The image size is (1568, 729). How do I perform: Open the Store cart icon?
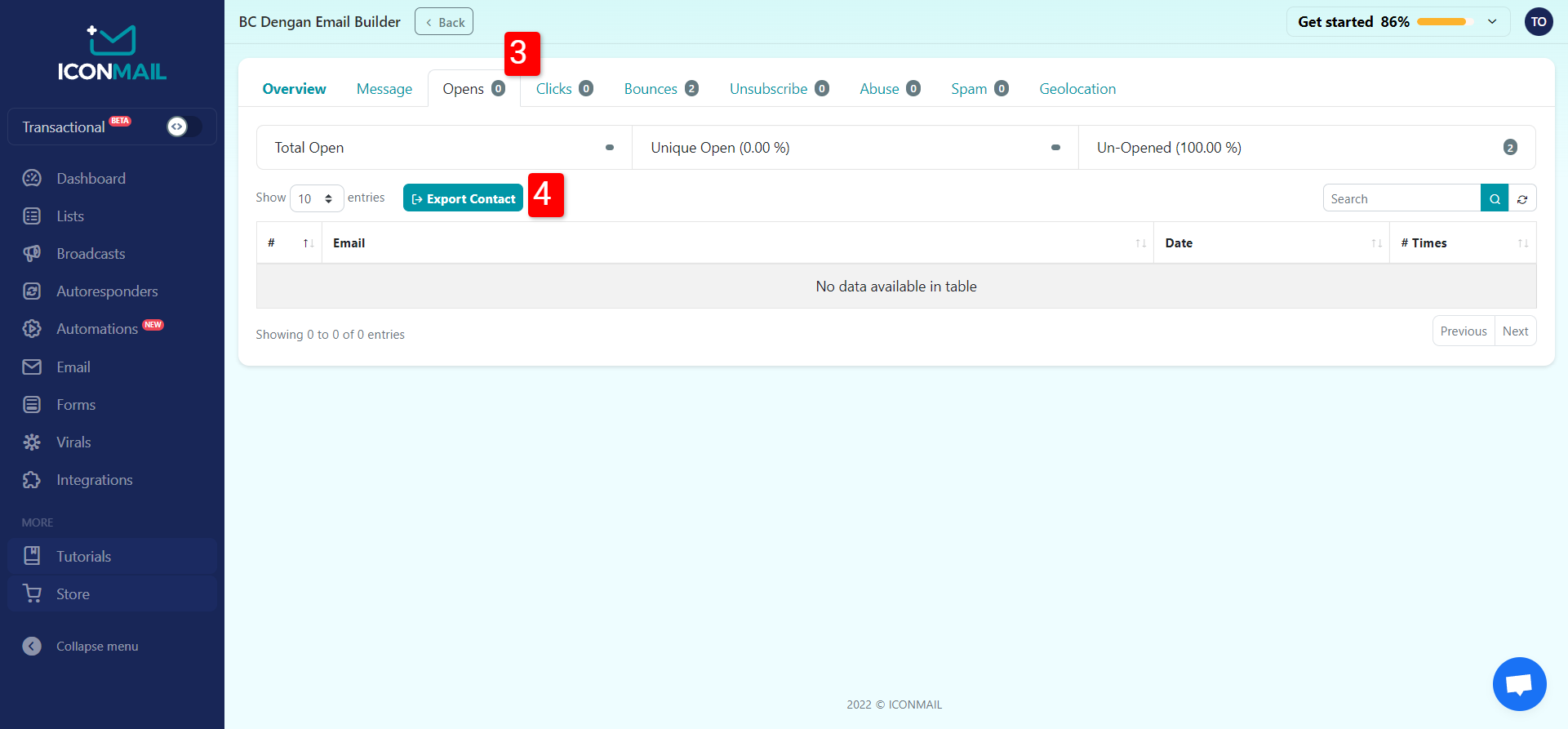[x=32, y=594]
